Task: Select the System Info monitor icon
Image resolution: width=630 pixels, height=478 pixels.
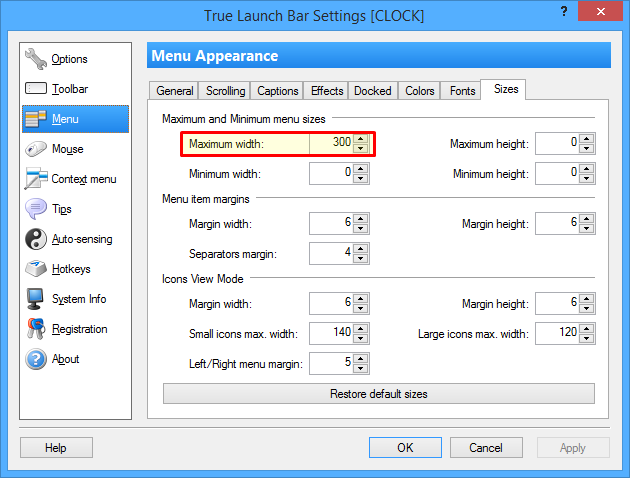Action: coord(35,299)
